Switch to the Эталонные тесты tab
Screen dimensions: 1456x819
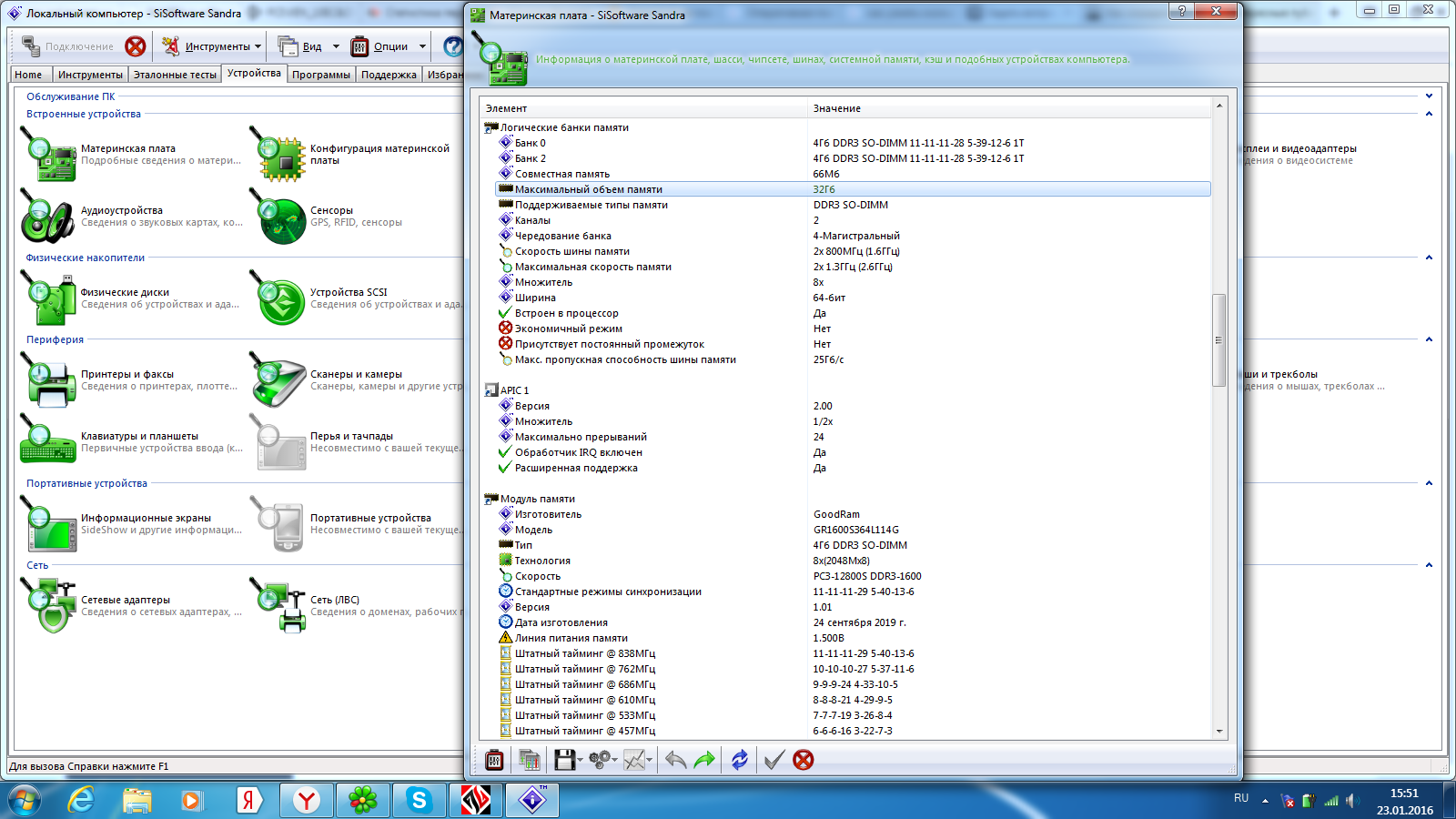click(175, 75)
